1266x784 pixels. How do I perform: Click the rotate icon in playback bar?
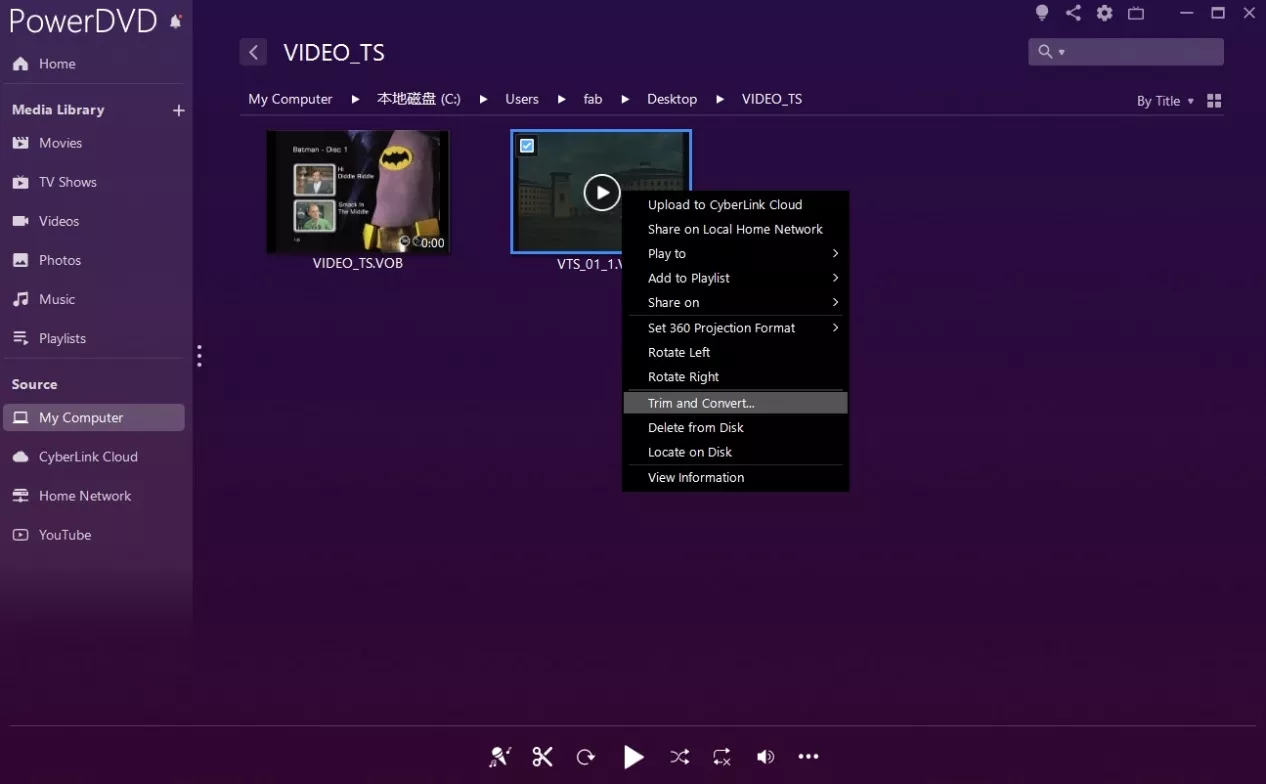tap(586, 757)
